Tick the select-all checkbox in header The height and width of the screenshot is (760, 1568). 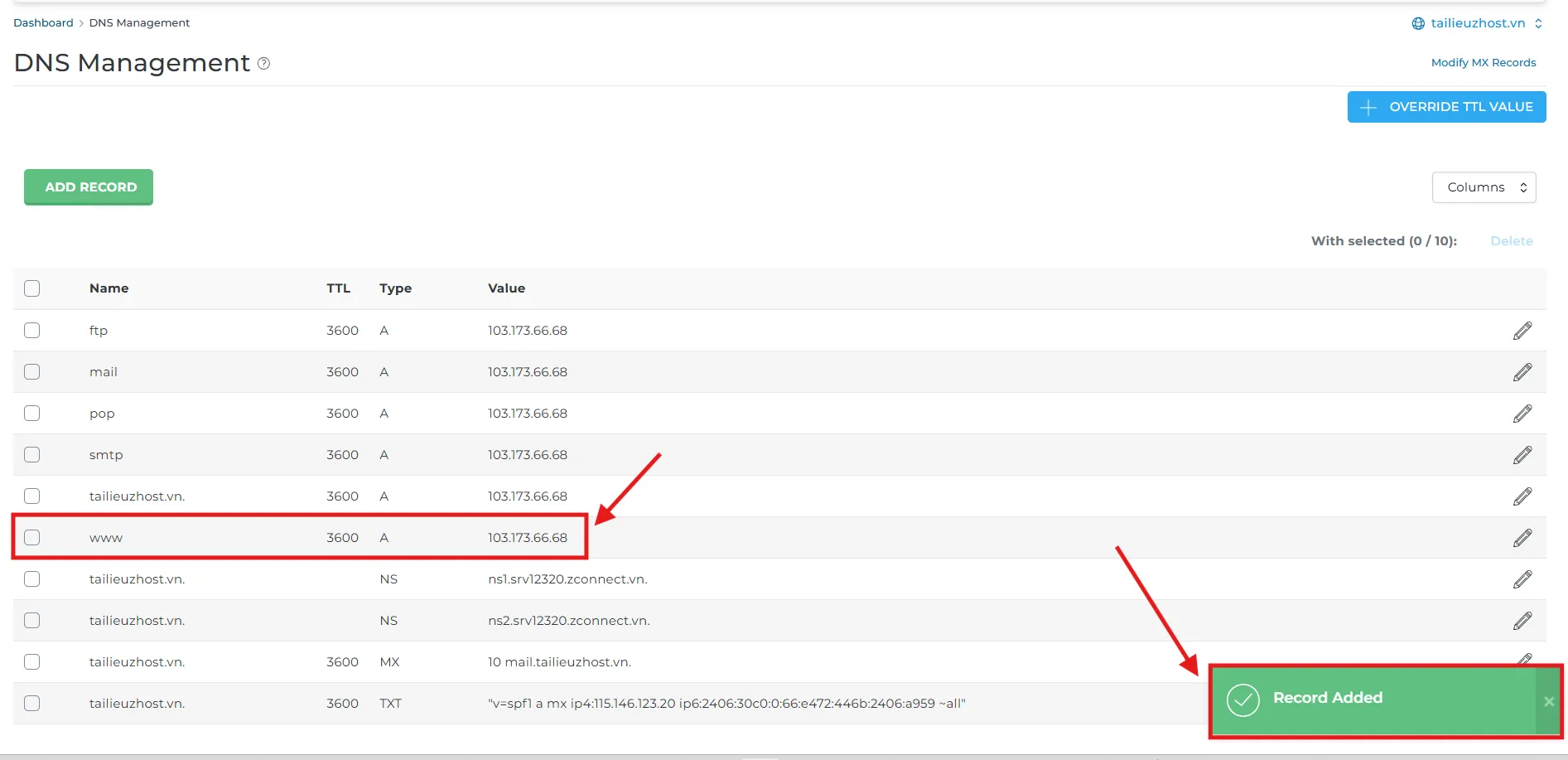(32, 288)
